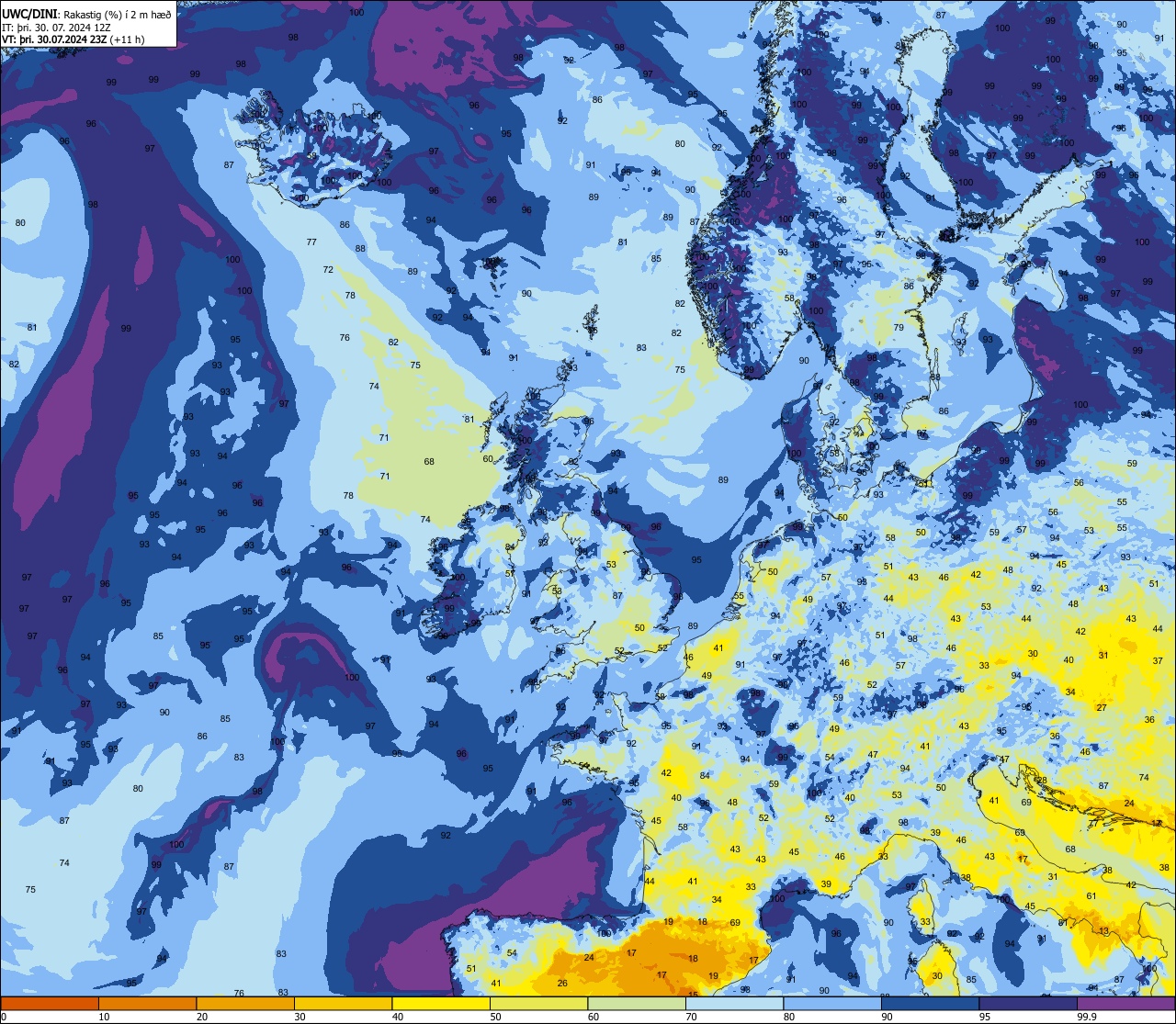Click the 0–10 dark orange legend swatch
Image resolution: width=1176 pixels, height=1024 pixels.
point(50,1003)
